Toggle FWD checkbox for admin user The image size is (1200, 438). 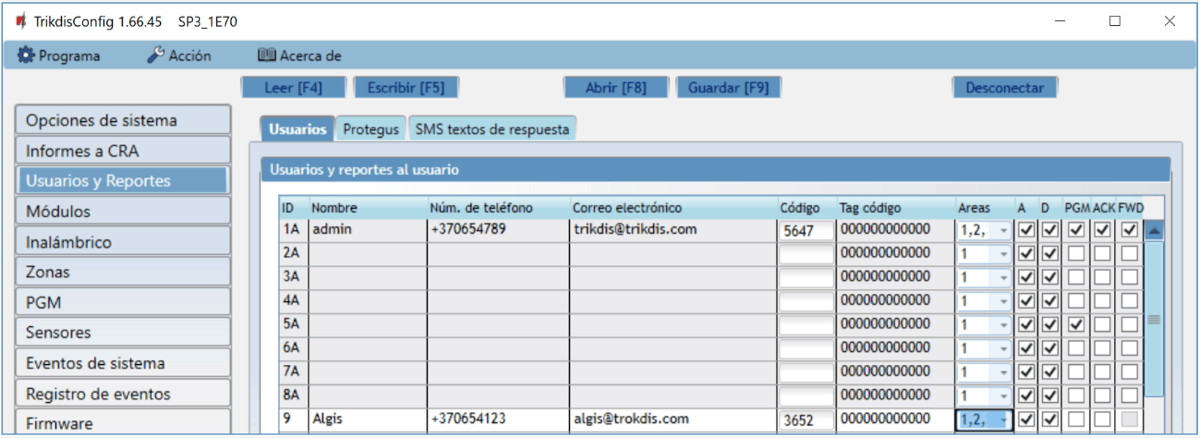click(x=1128, y=230)
